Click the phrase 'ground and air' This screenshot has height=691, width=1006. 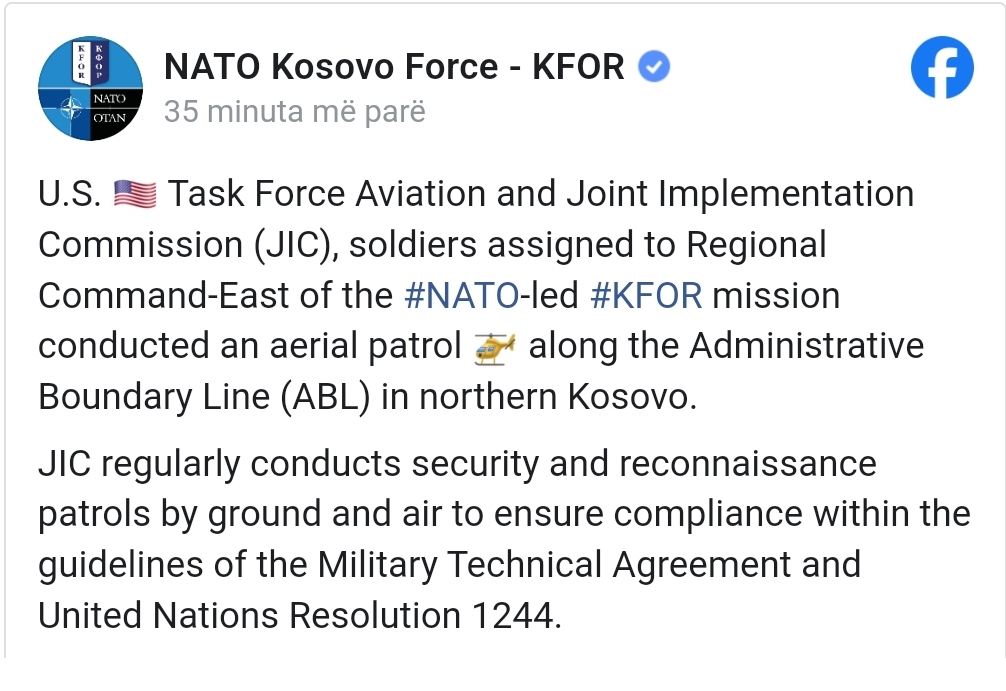325,515
